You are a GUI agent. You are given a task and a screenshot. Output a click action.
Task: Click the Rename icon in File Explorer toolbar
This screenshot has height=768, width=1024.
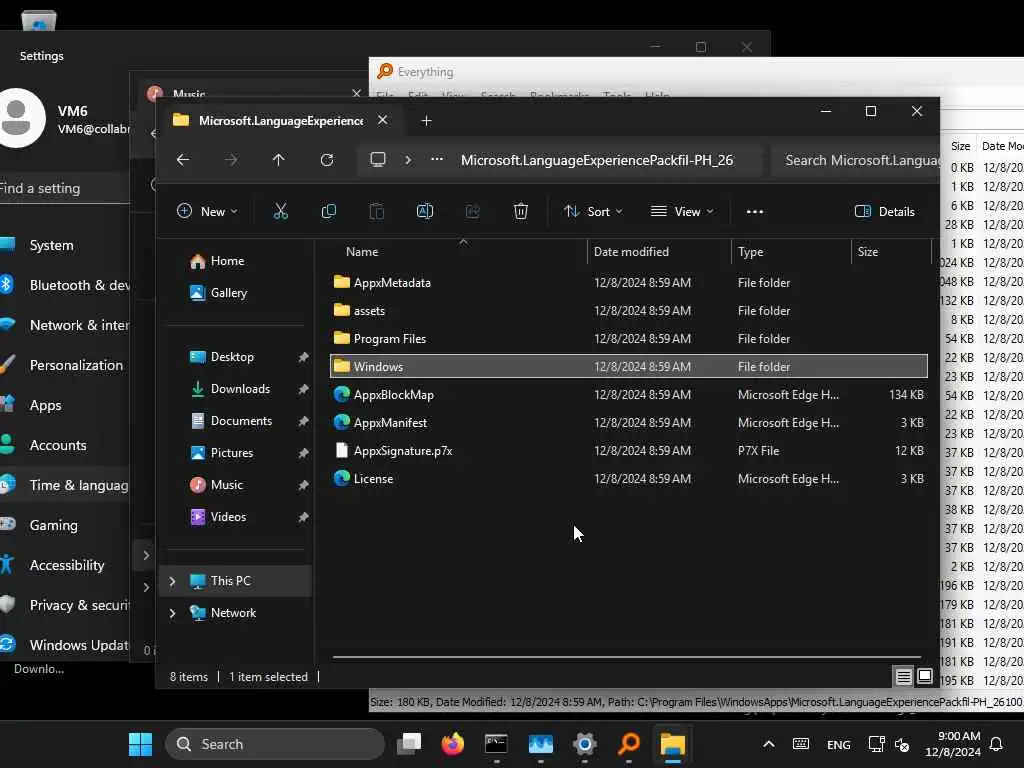(424, 211)
